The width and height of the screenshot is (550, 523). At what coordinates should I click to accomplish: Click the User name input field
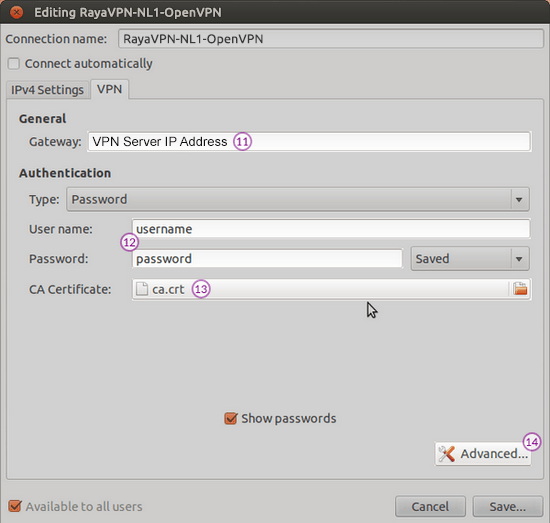(x=331, y=229)
